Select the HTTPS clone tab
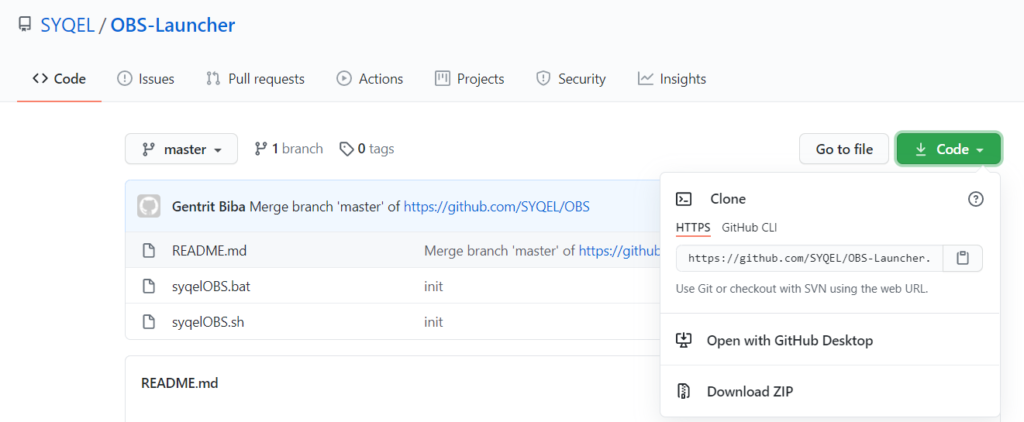 693,228
